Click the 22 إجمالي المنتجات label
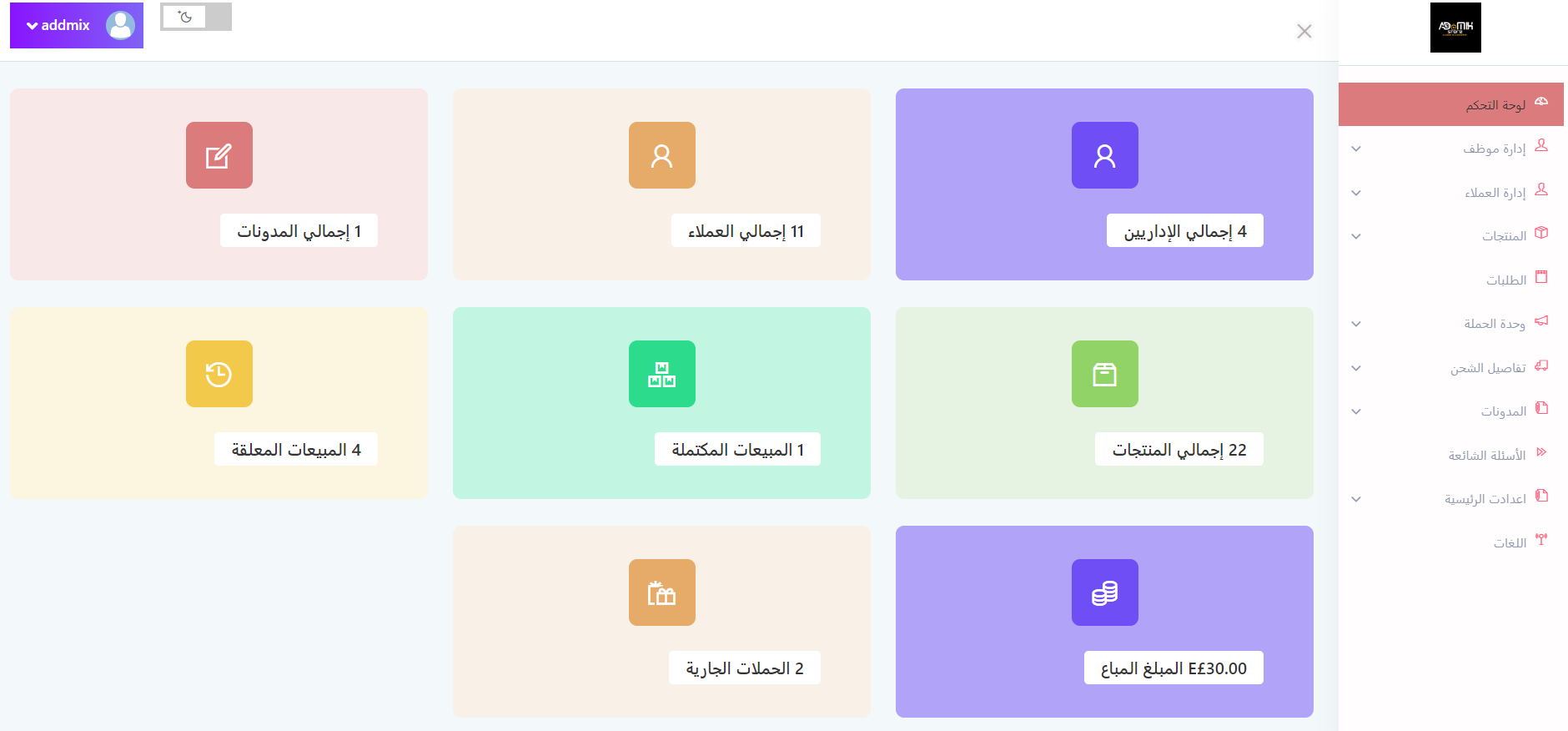This screenshot has height=731, width=1568. 1179,449
